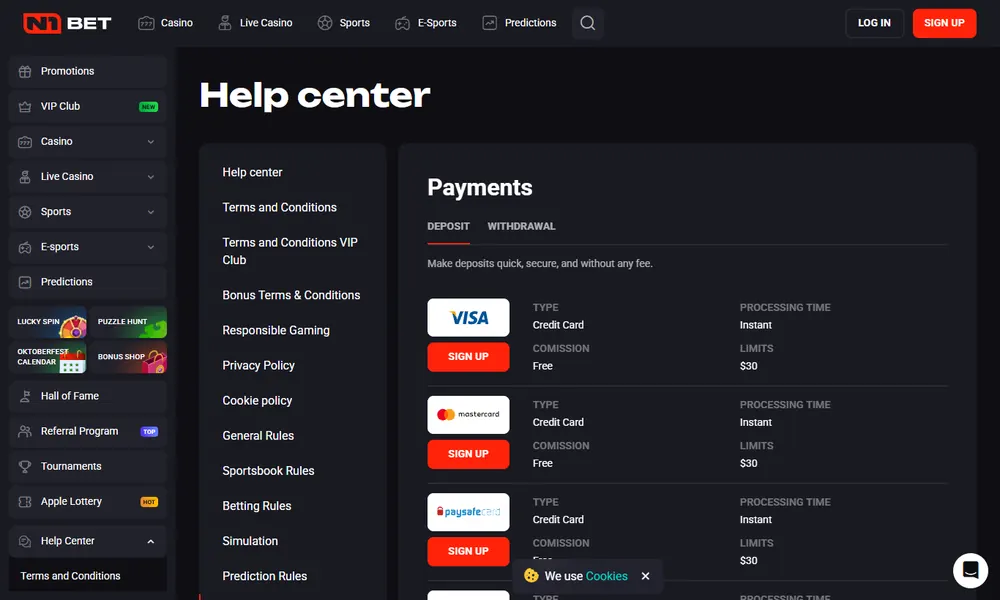Viewport: 1000px width, 600px height.
Task: Click the Hall of Fame podium icon
Action: [25, 396]
